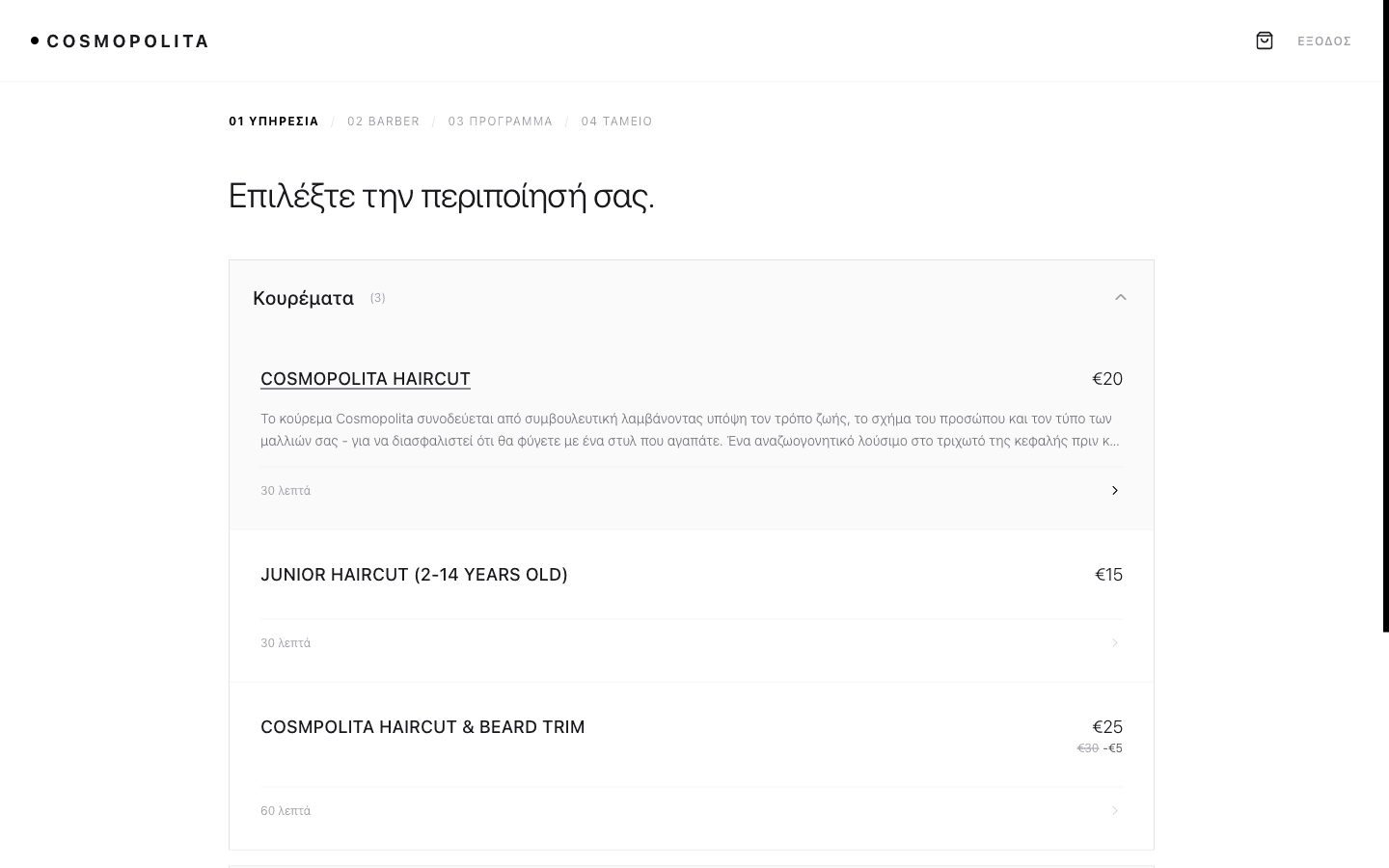
Task: Click the ΕΞΟΔΟΣ exit link
Action: coord(1324,41)
